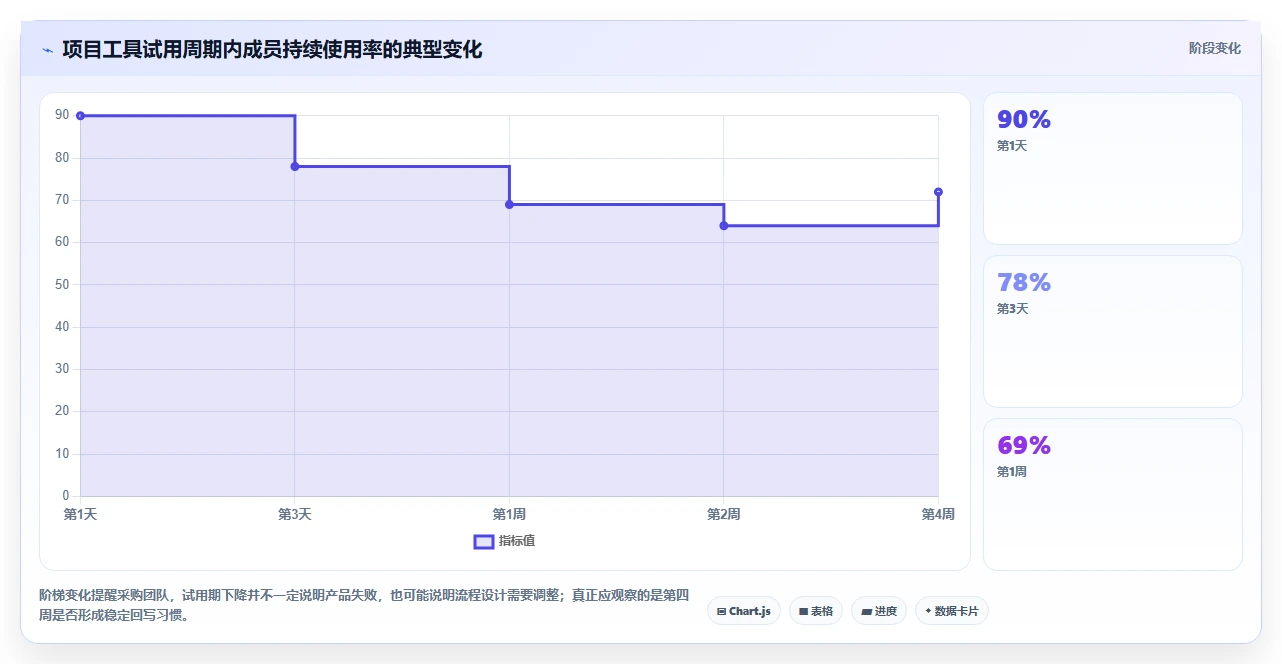Click the trend icon beside the chart title

click(47, 49)
